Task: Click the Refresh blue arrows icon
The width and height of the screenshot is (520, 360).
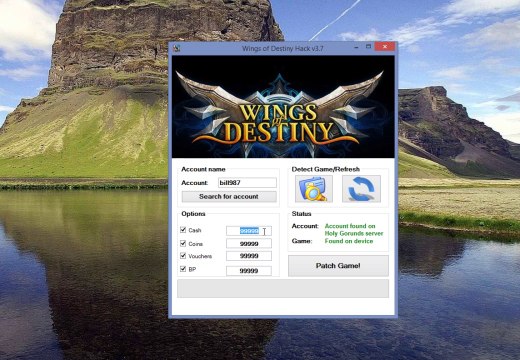Action: pos(361,189)
